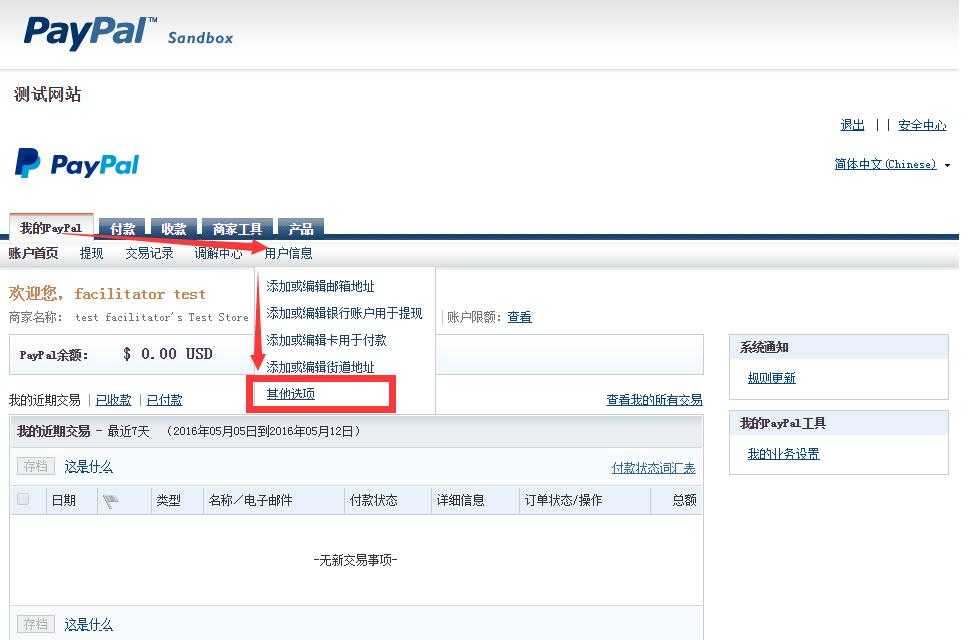The height and width of the screenshot is (640, 980).
Task: Click the 已收款 filter link
Action: coord(114,400)
